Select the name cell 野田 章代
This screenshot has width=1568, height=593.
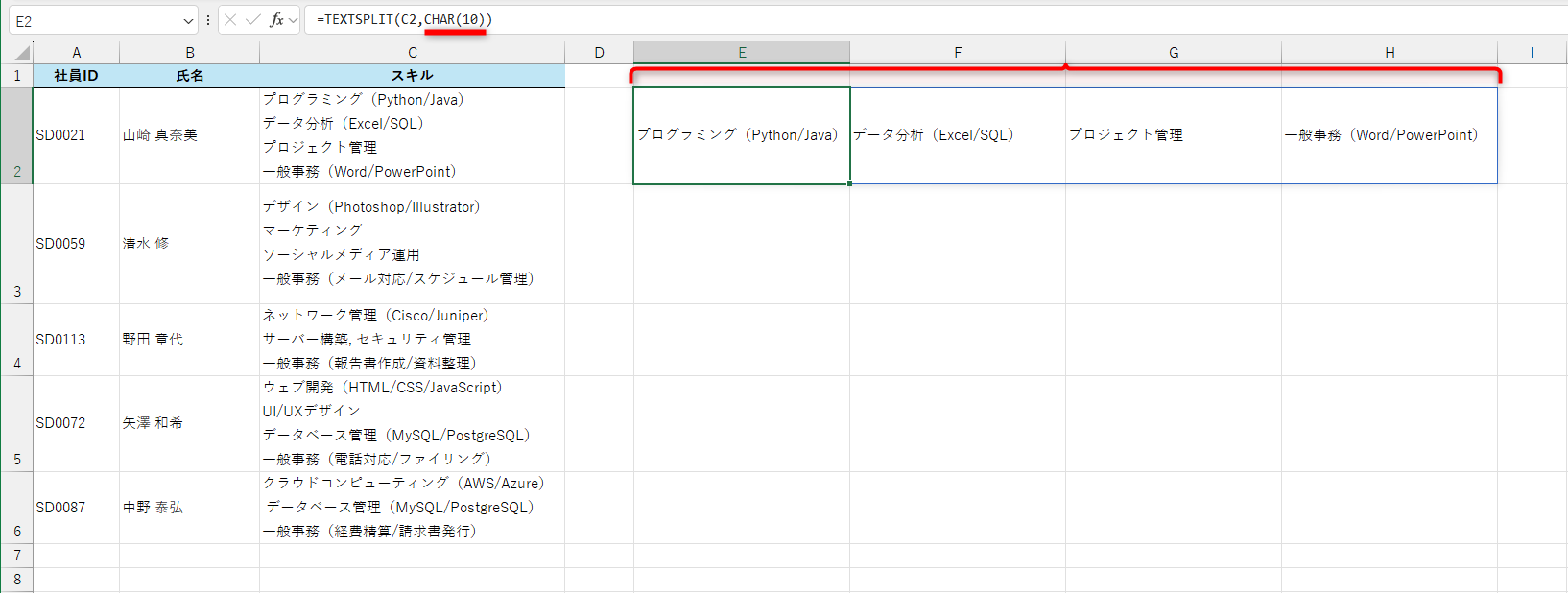[190, 340]
